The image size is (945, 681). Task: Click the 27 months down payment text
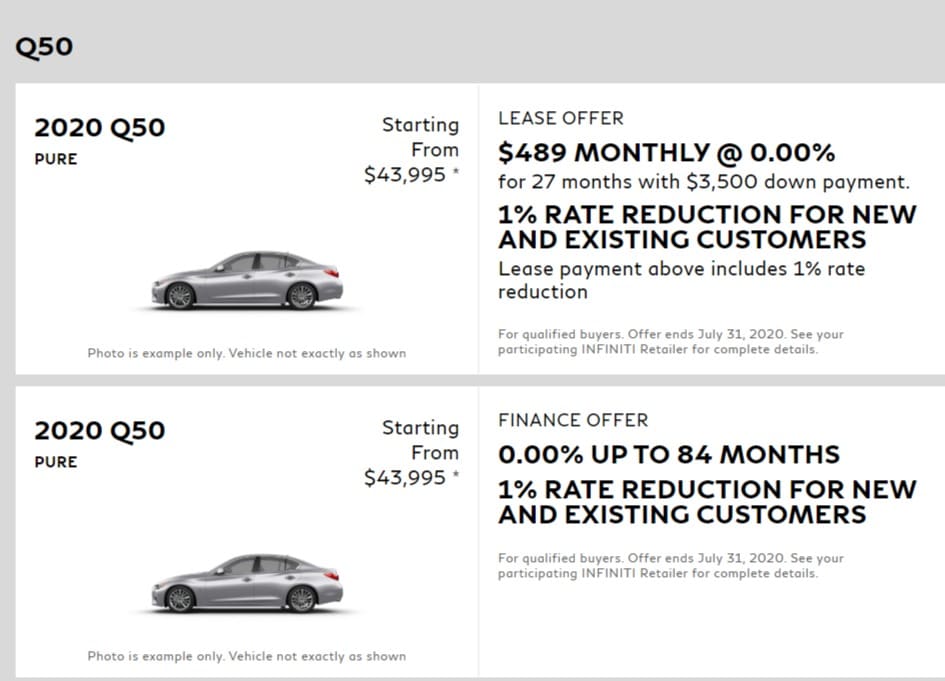click(x=704, y=182)
